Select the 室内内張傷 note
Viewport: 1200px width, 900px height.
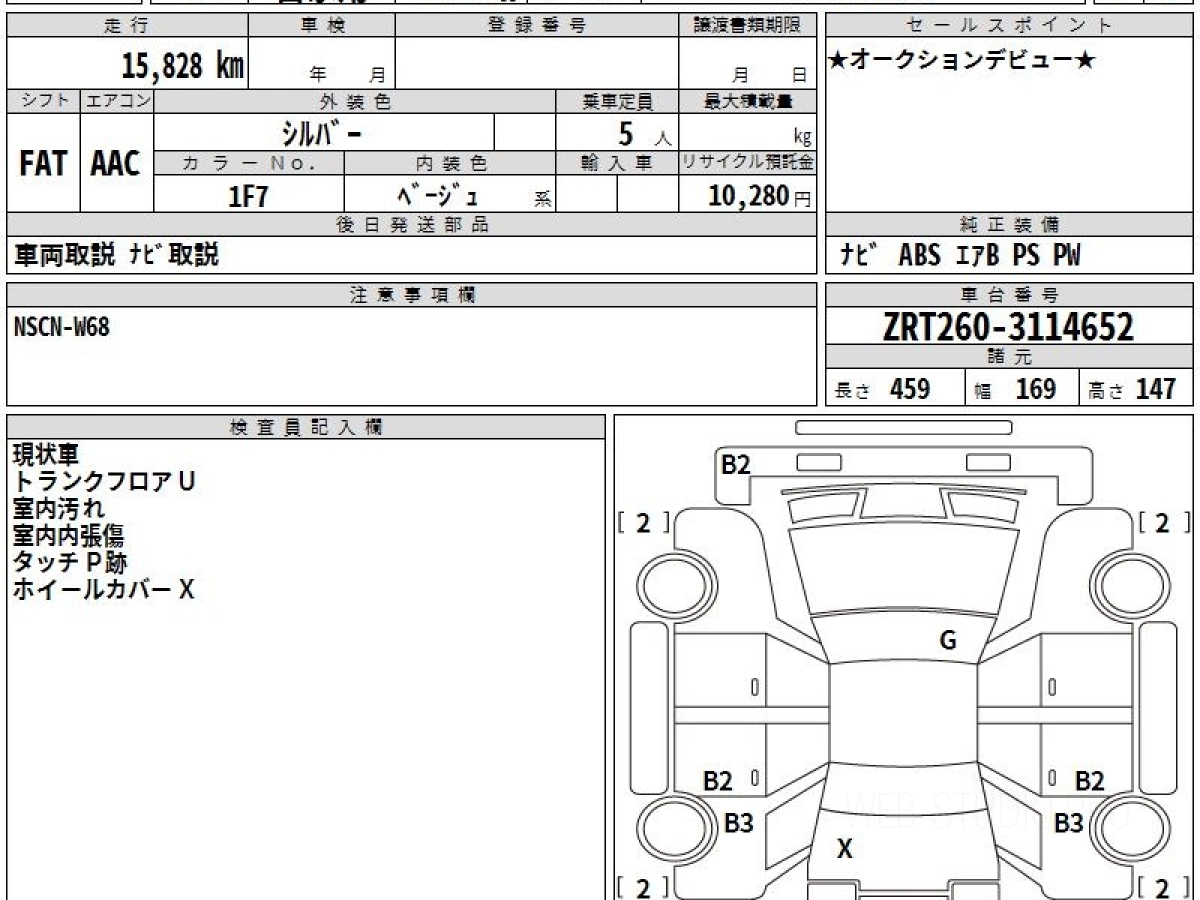click(68, 536)
